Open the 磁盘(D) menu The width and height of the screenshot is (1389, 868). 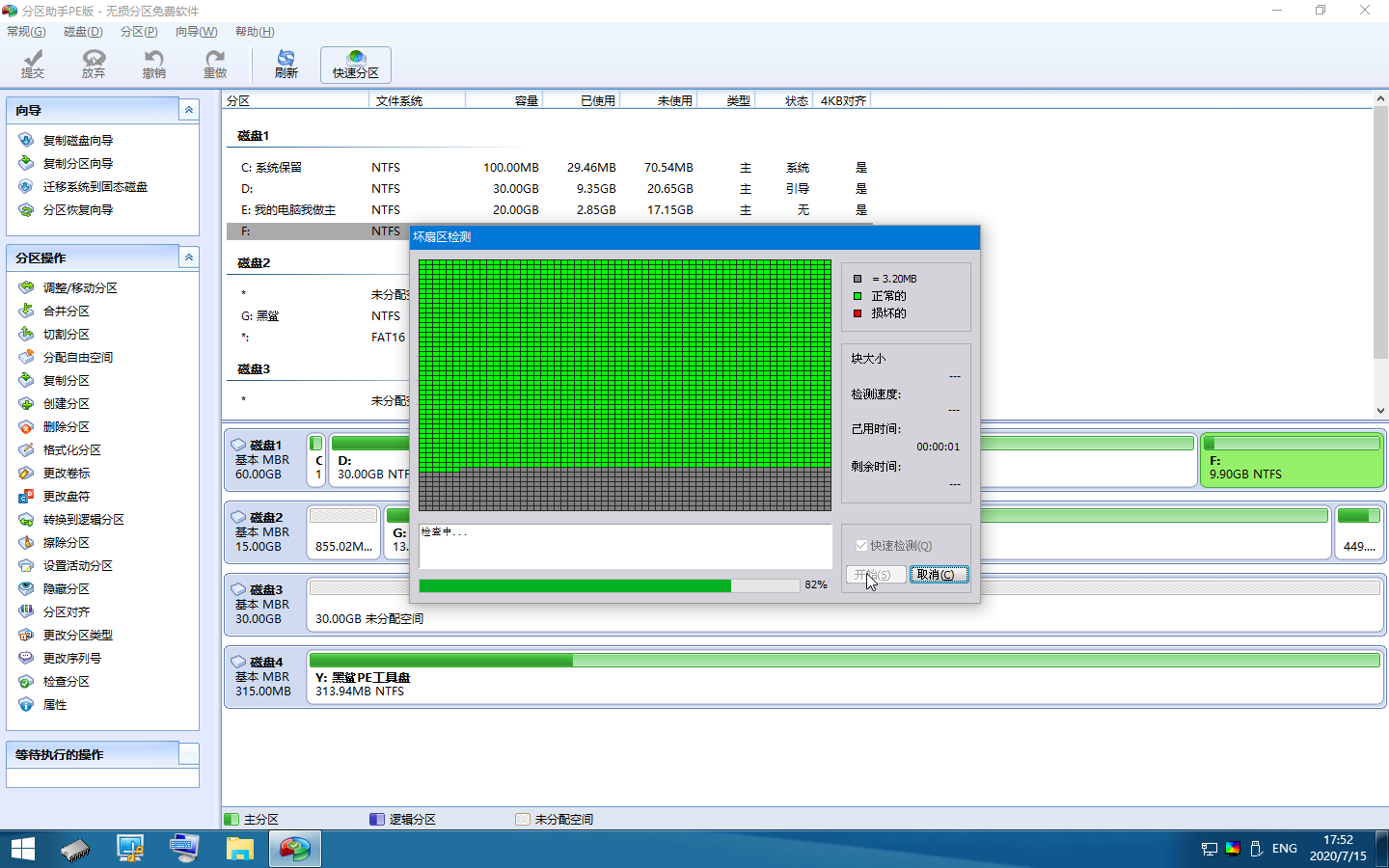click(83, 32)
